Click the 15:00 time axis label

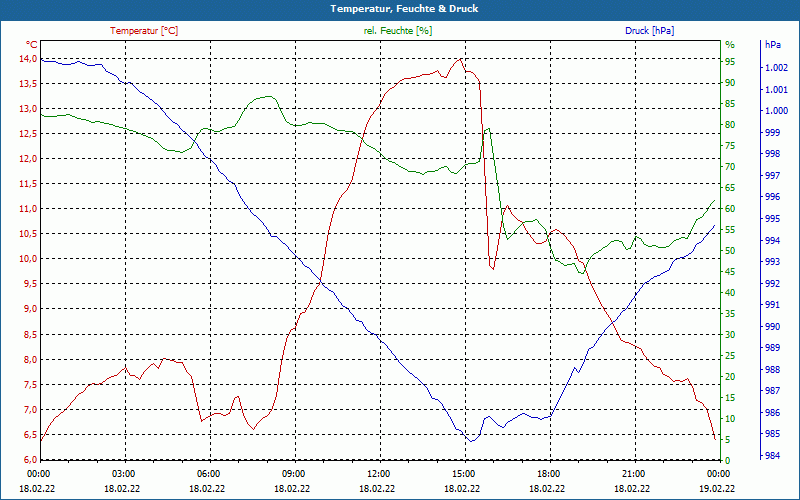point(463,474)
